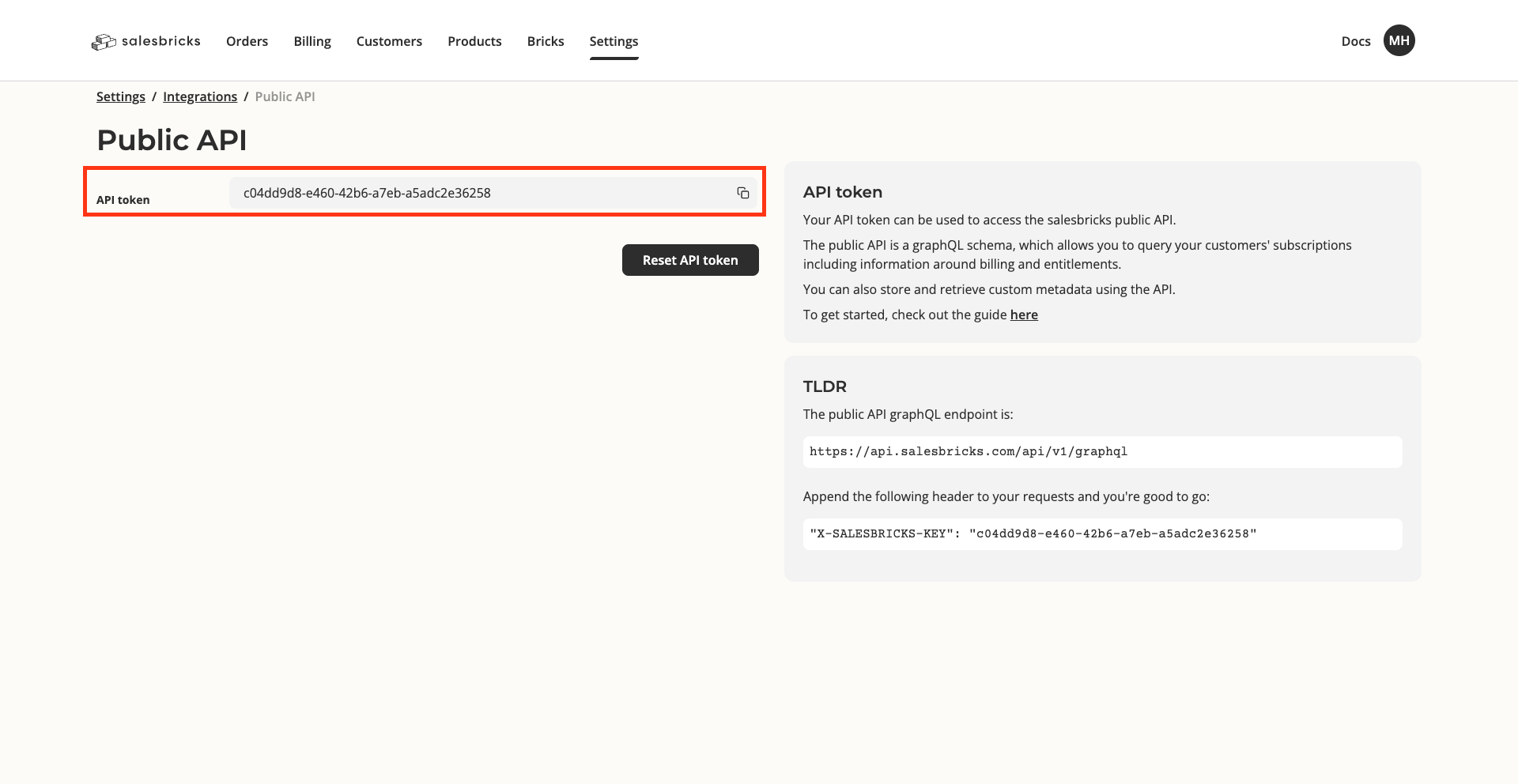
Task: Open the MH user avatar menu
Action: pos(1399,41)
